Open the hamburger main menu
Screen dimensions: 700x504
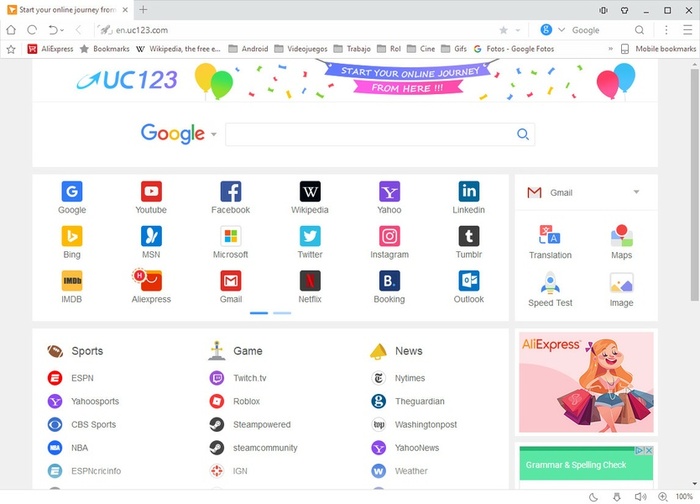688,30
